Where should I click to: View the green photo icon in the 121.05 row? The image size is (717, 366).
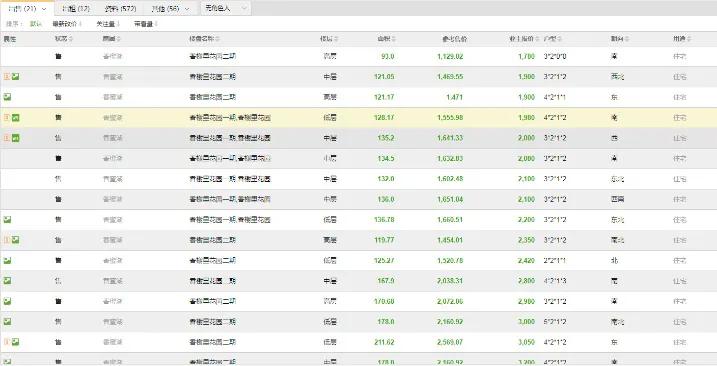point(16,77)
